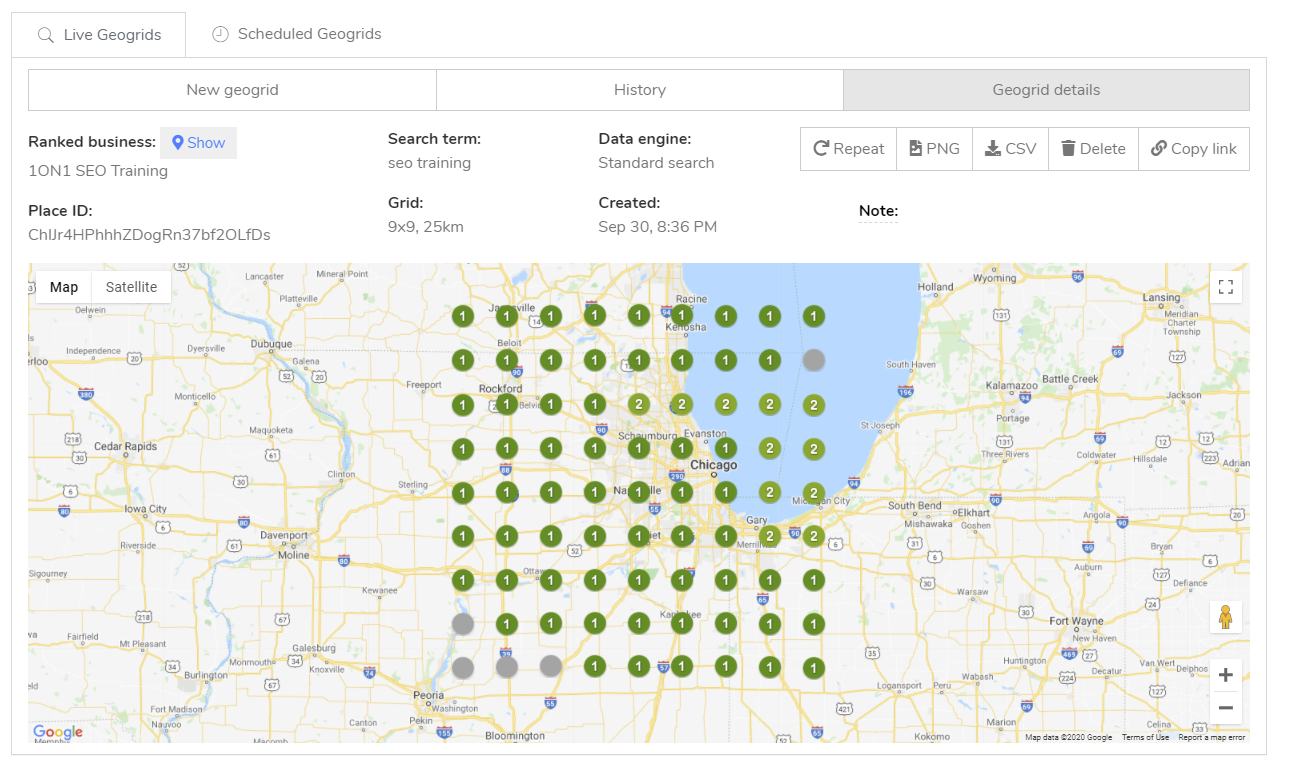The width and height of the screenshot is (1292, 766).
Task: Click Show ranked business button
Action: pos(198,143)
